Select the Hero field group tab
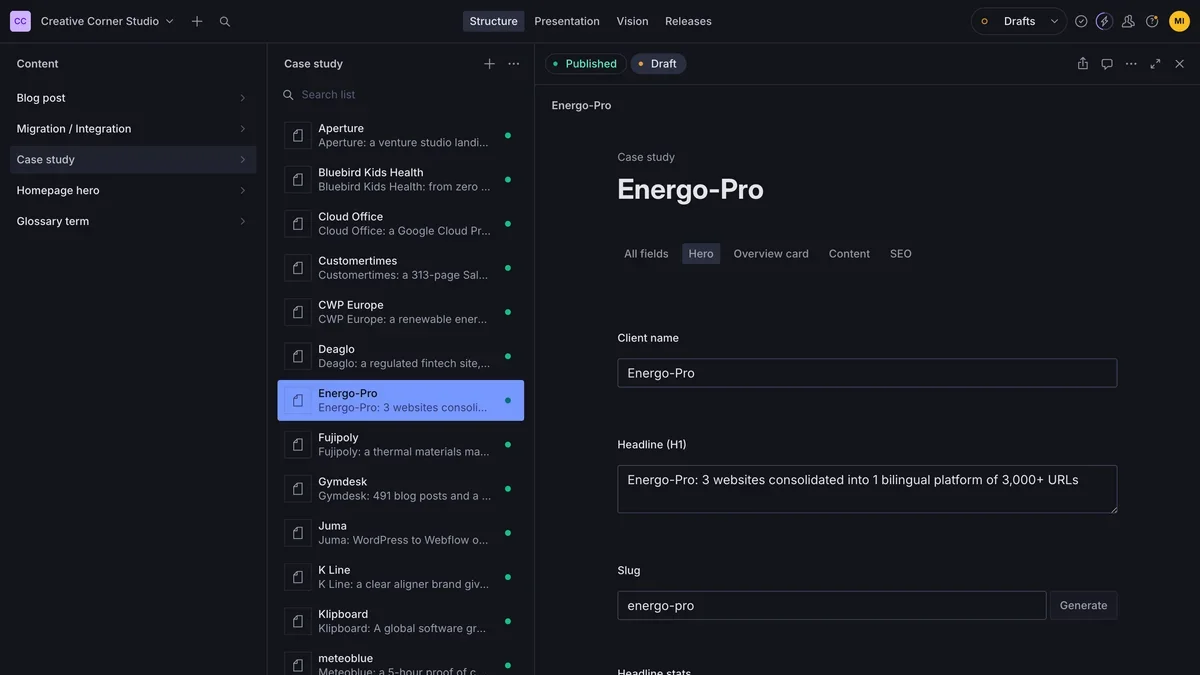This screenshot has width=1200, height=675. [x=701, y=254]
